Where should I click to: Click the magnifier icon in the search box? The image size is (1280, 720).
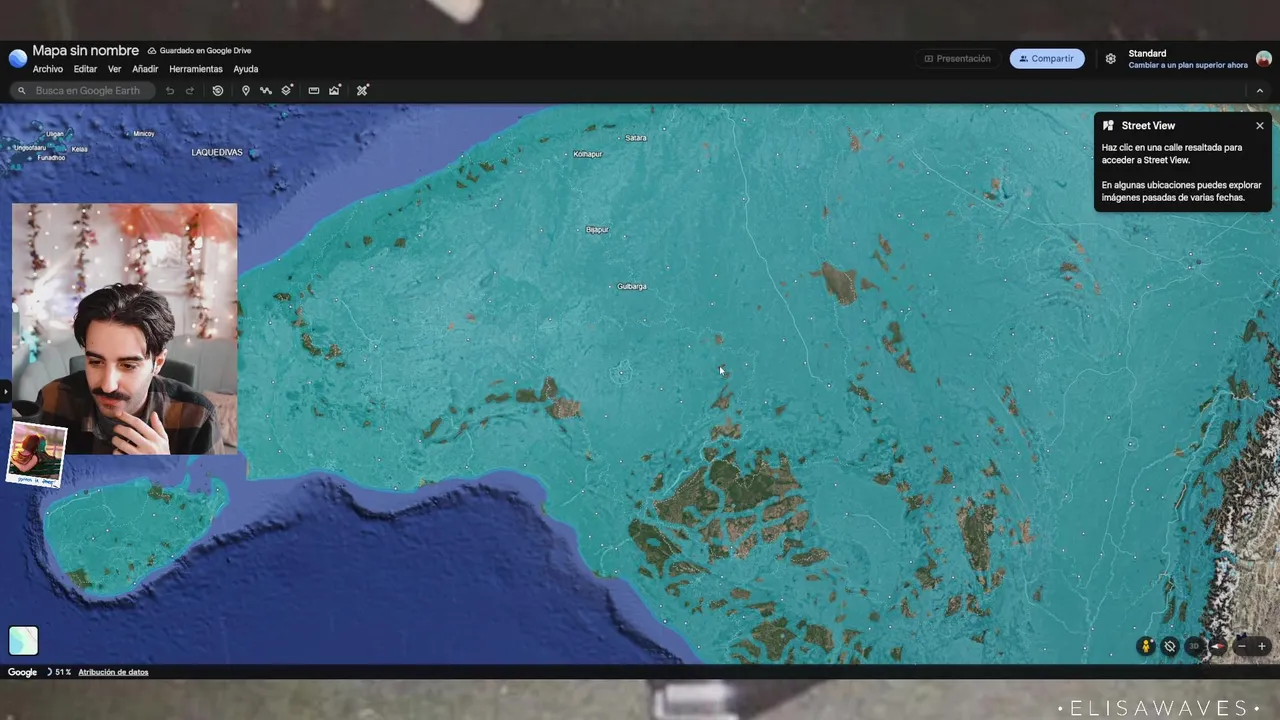pyautogui.click(x=22, y=90)
